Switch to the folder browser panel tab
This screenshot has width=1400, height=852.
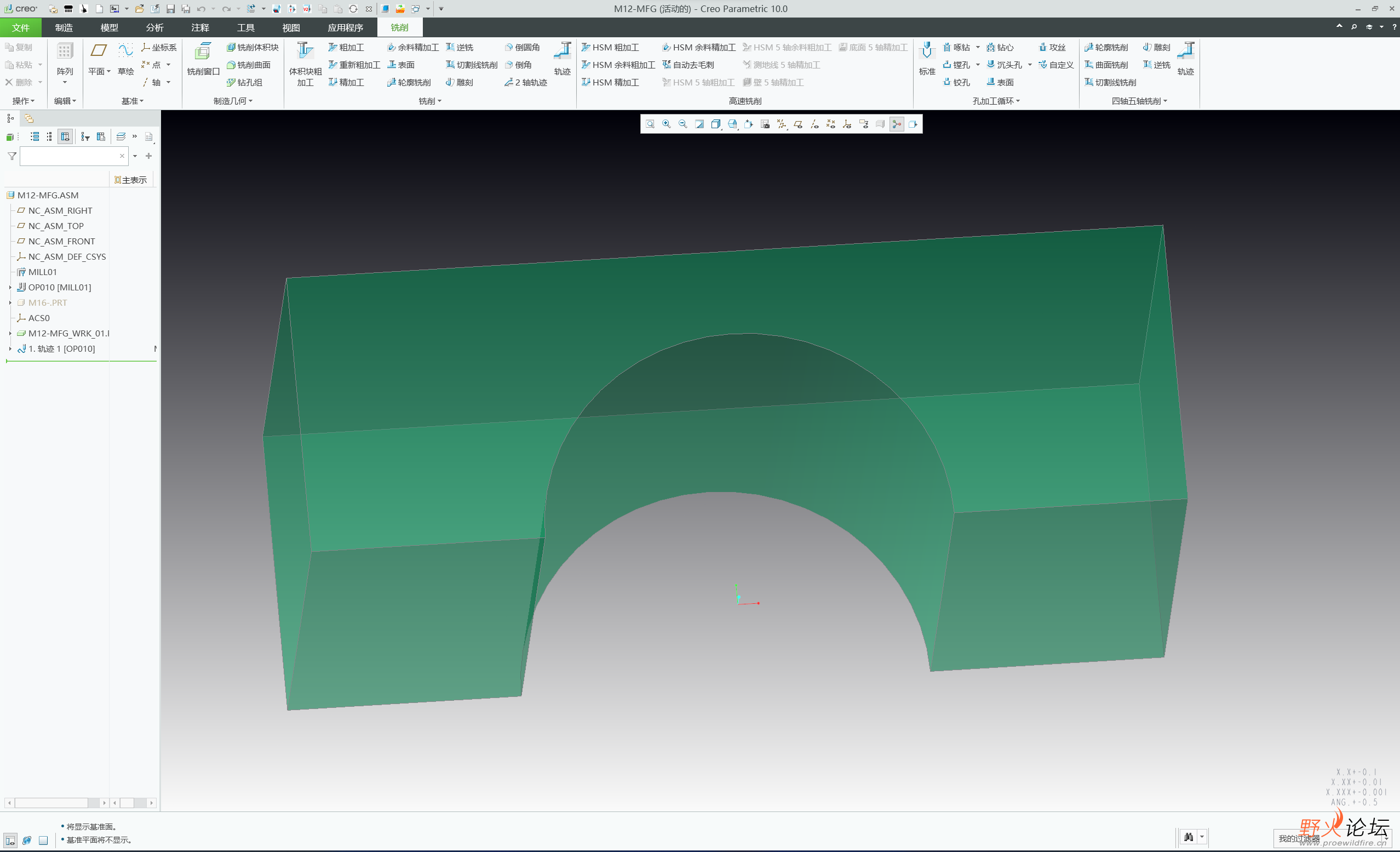pos(29,118)
